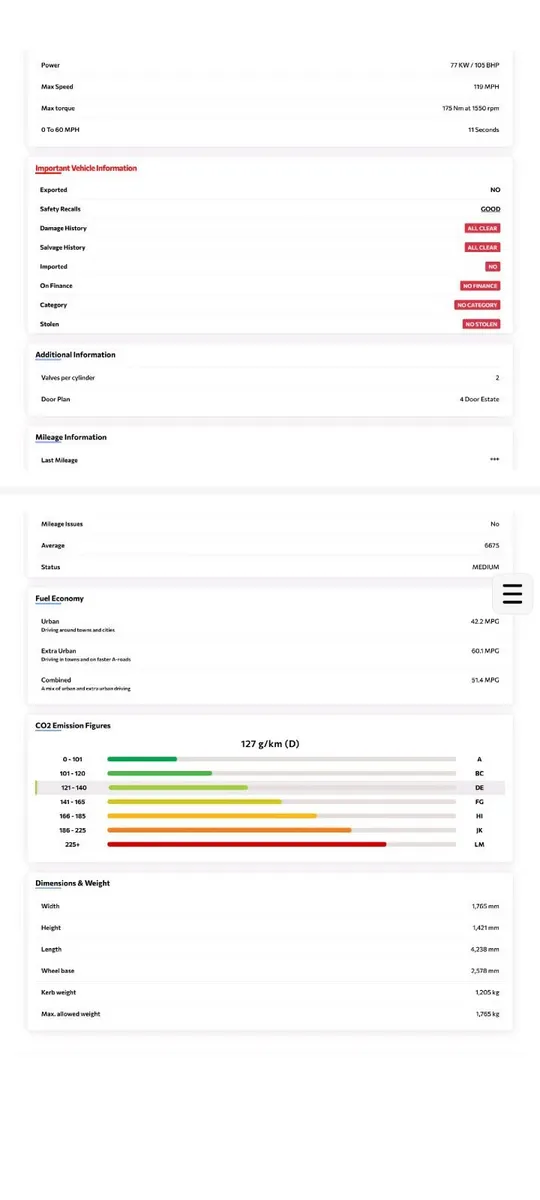Viewport: 540px width, 1200px height.
Task: Click the 1,765 mm width value
Action: pos(486,906)
